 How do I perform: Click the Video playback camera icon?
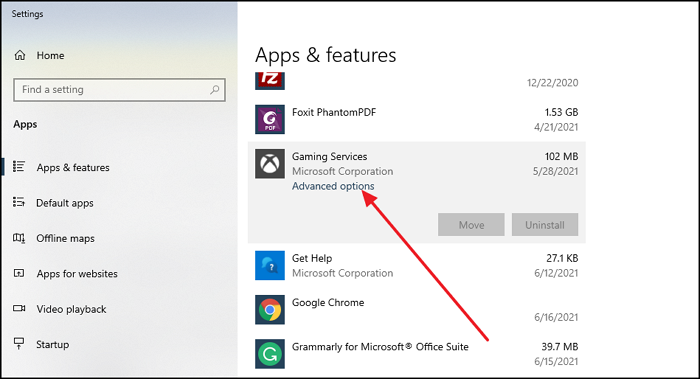(19, 308)
